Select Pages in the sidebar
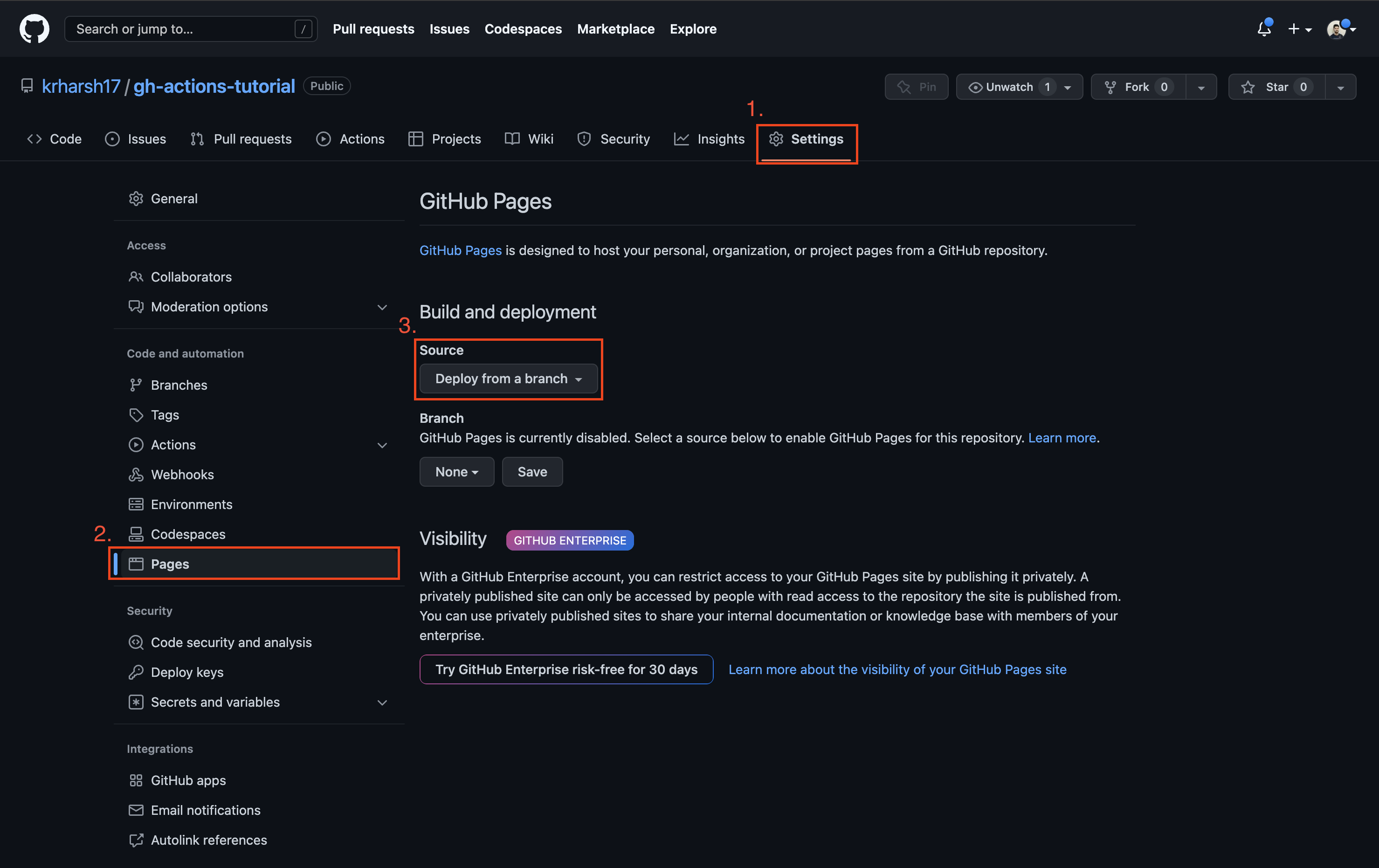The width and height of the screenshot is (1379, 868). 170,564
